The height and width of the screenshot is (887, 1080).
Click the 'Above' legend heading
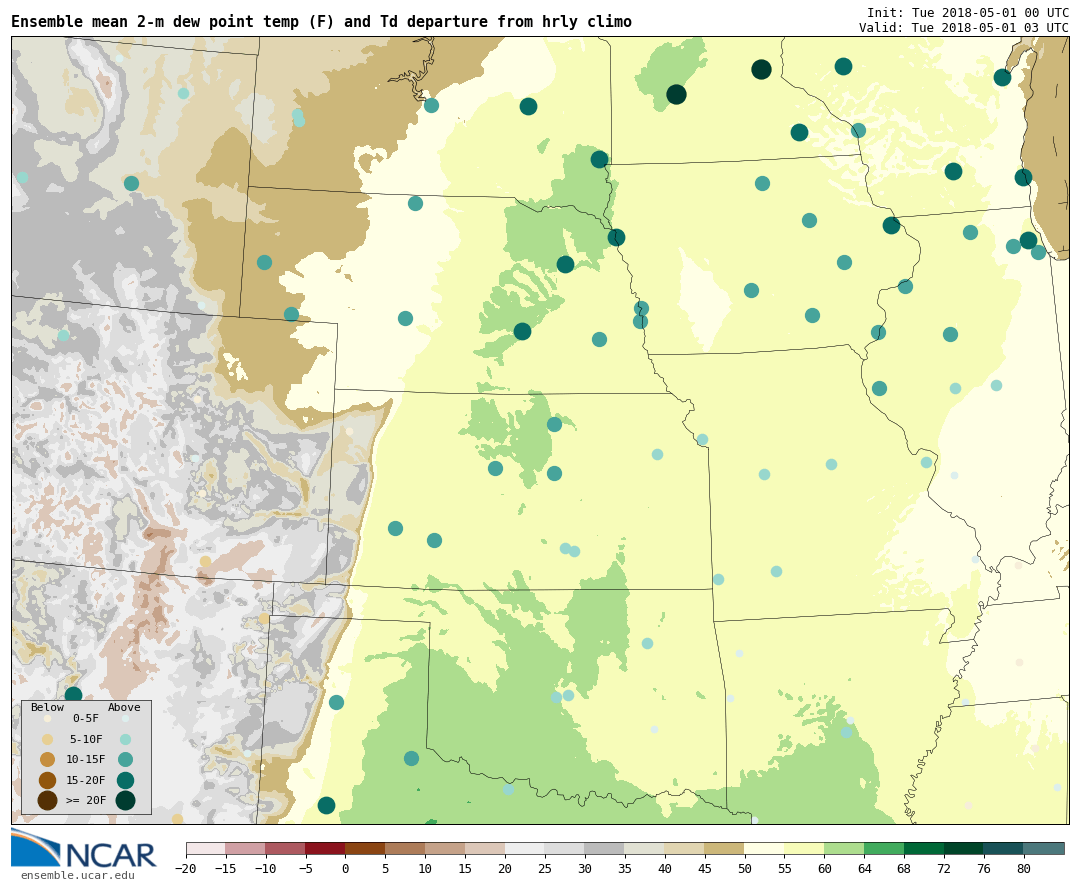pos(124,707)
